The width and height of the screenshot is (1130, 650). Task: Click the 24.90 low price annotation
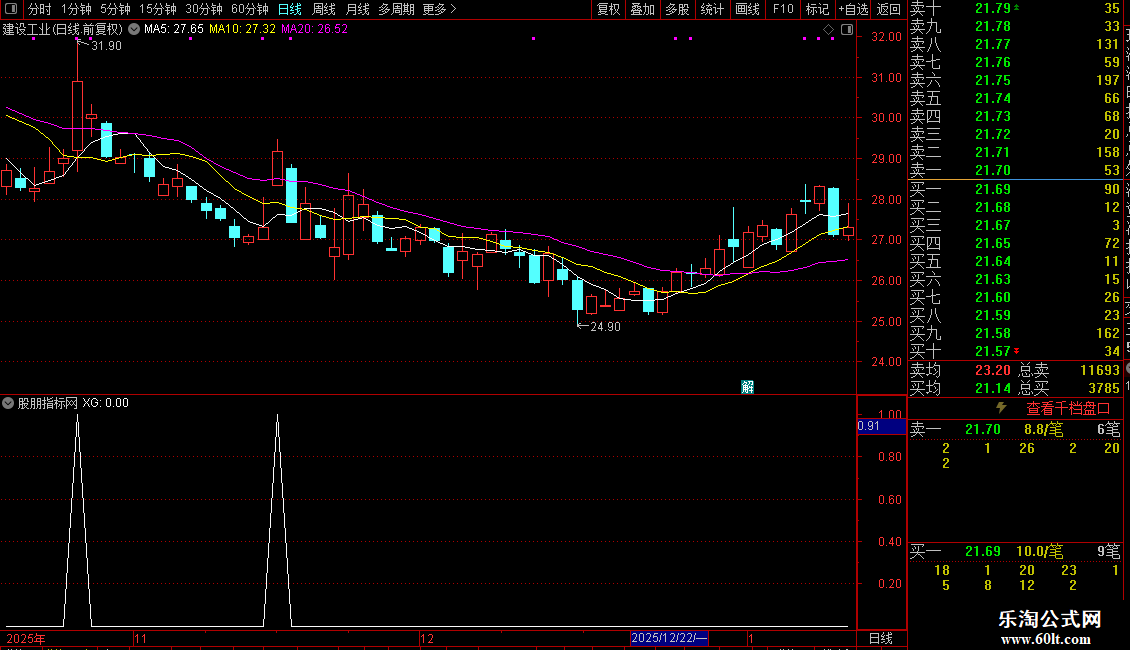(605, 326)
